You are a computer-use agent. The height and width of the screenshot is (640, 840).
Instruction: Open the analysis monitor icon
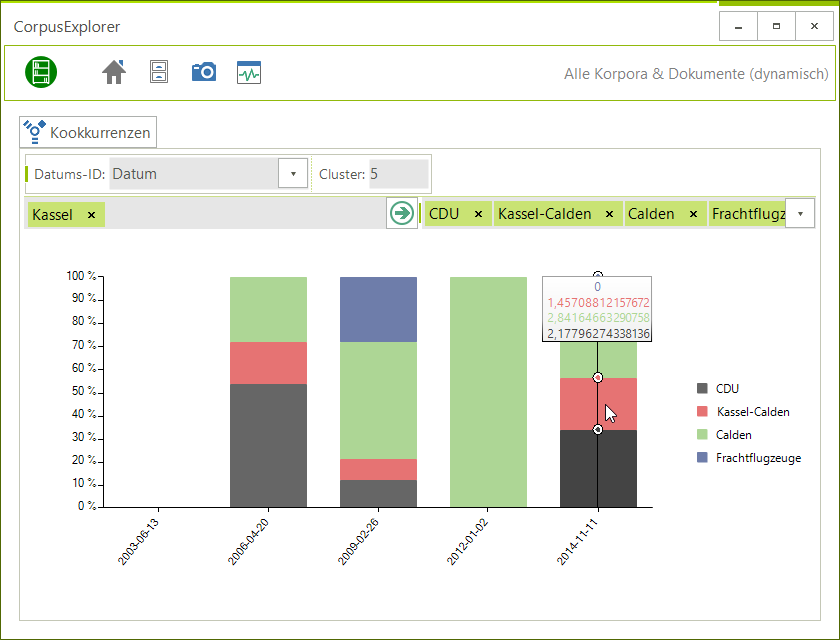click(249, 72)
